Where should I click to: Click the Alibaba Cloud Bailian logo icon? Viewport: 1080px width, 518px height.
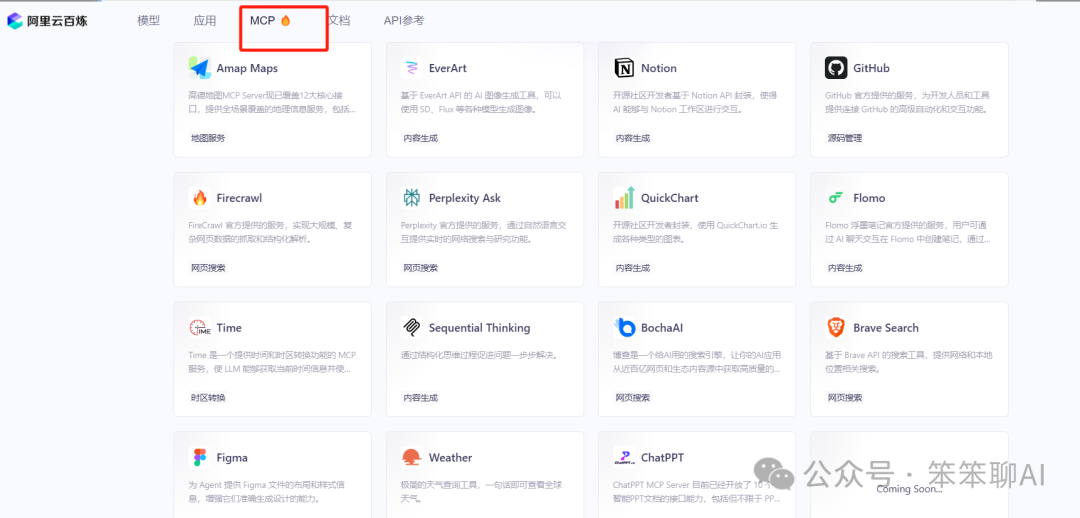point(15,21)
